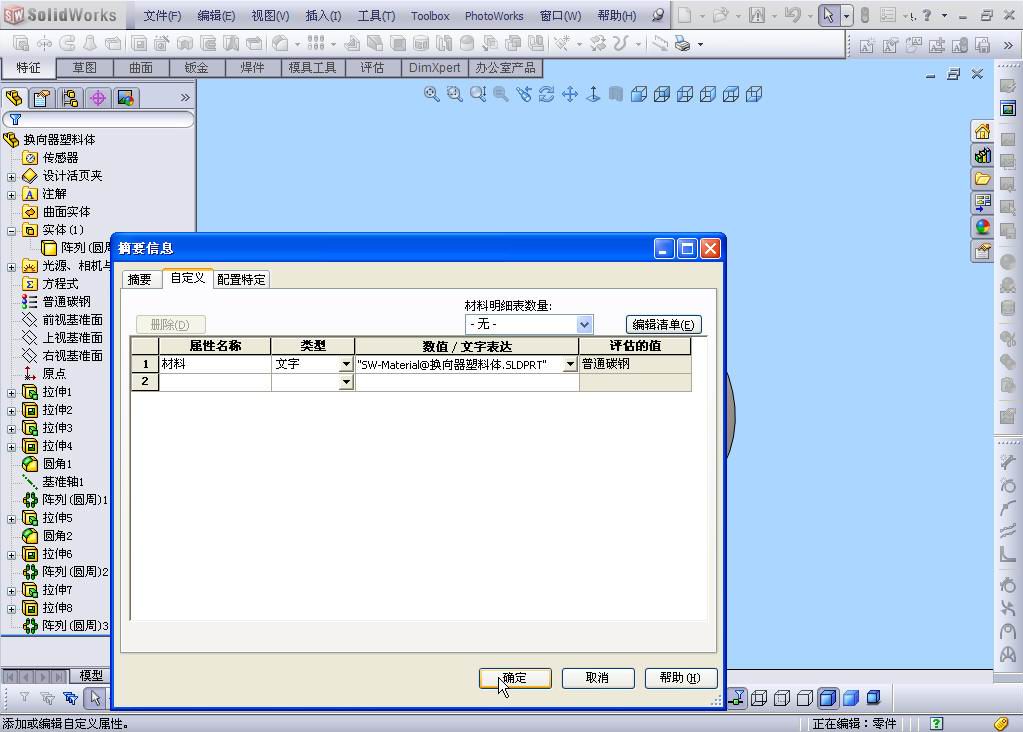Viewport: 1023px width, 732px height.
Task: Open the 类型 dropdown in row 2
Action: point(346,382)
